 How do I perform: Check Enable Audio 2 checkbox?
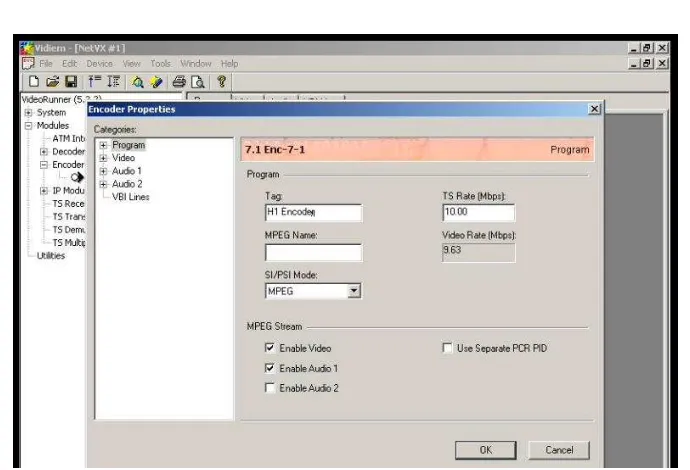pyautogui.click(x=270, y=388)
